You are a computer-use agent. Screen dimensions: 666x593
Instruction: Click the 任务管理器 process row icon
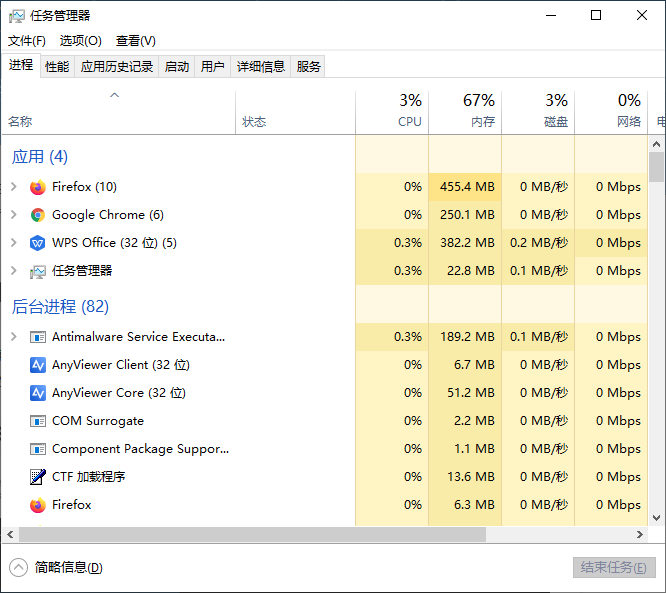pyautogui.click(x=38, y=271)
